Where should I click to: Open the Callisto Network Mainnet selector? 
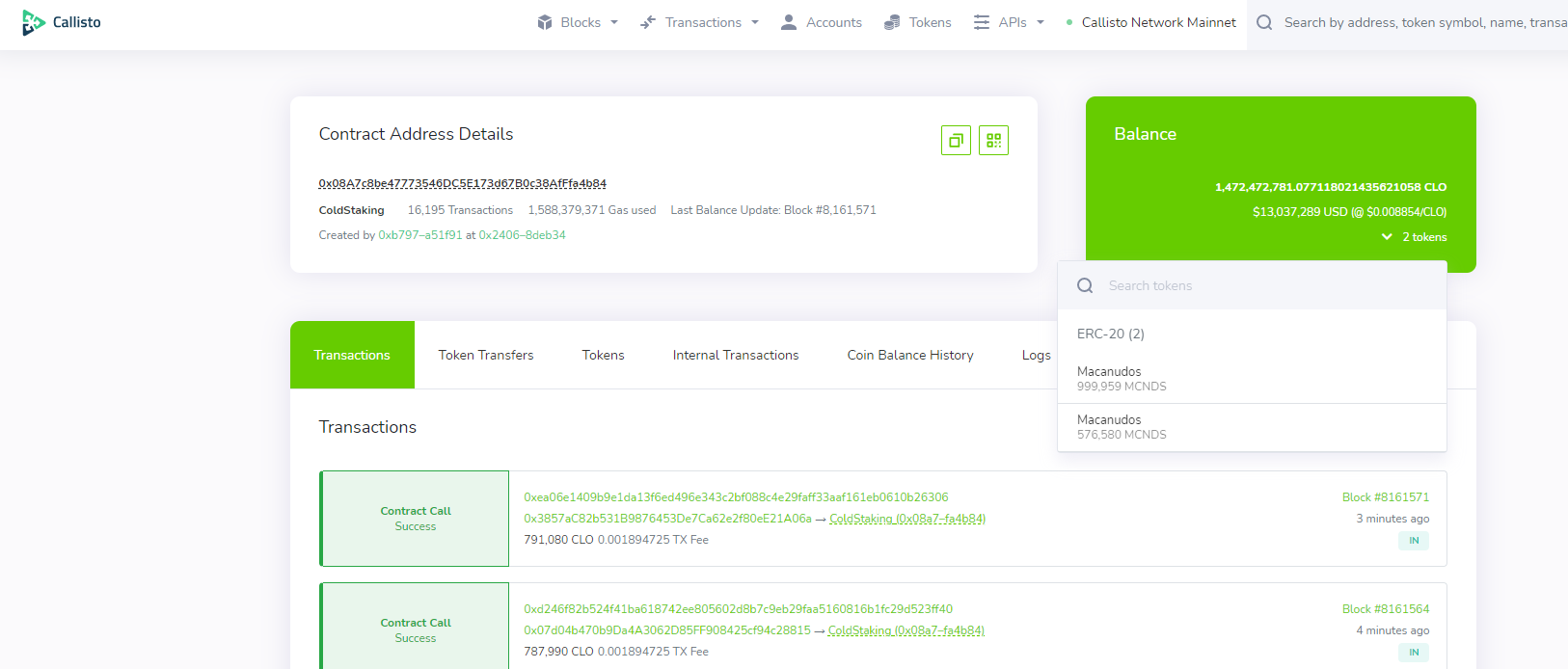click(1150, 22)
